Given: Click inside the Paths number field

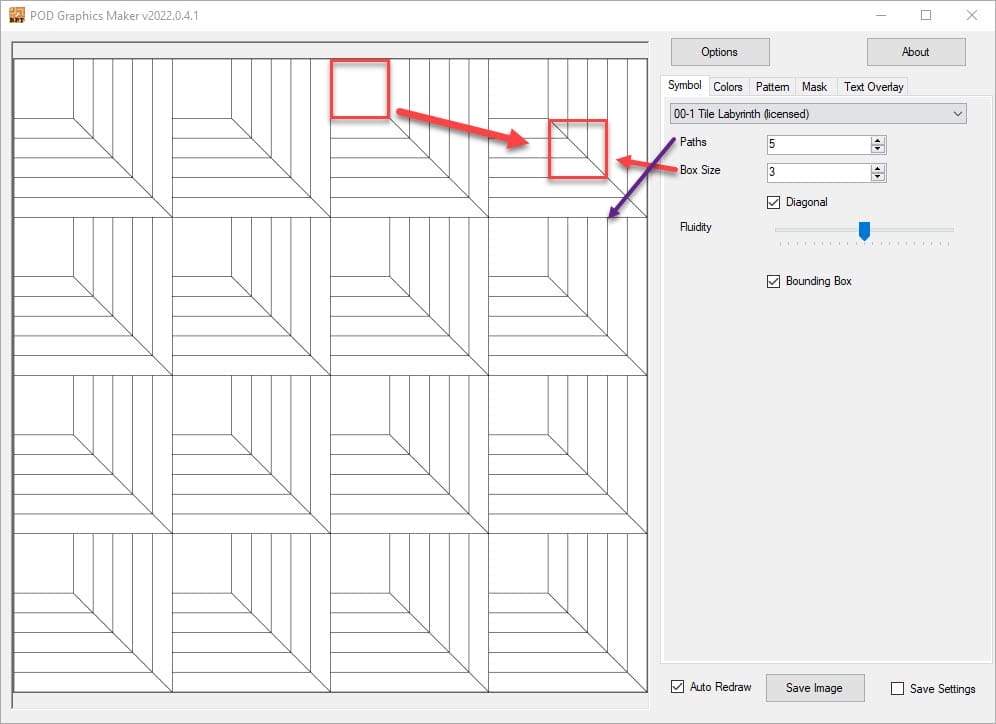Looking at the screenshot, I should pos(817,145).
